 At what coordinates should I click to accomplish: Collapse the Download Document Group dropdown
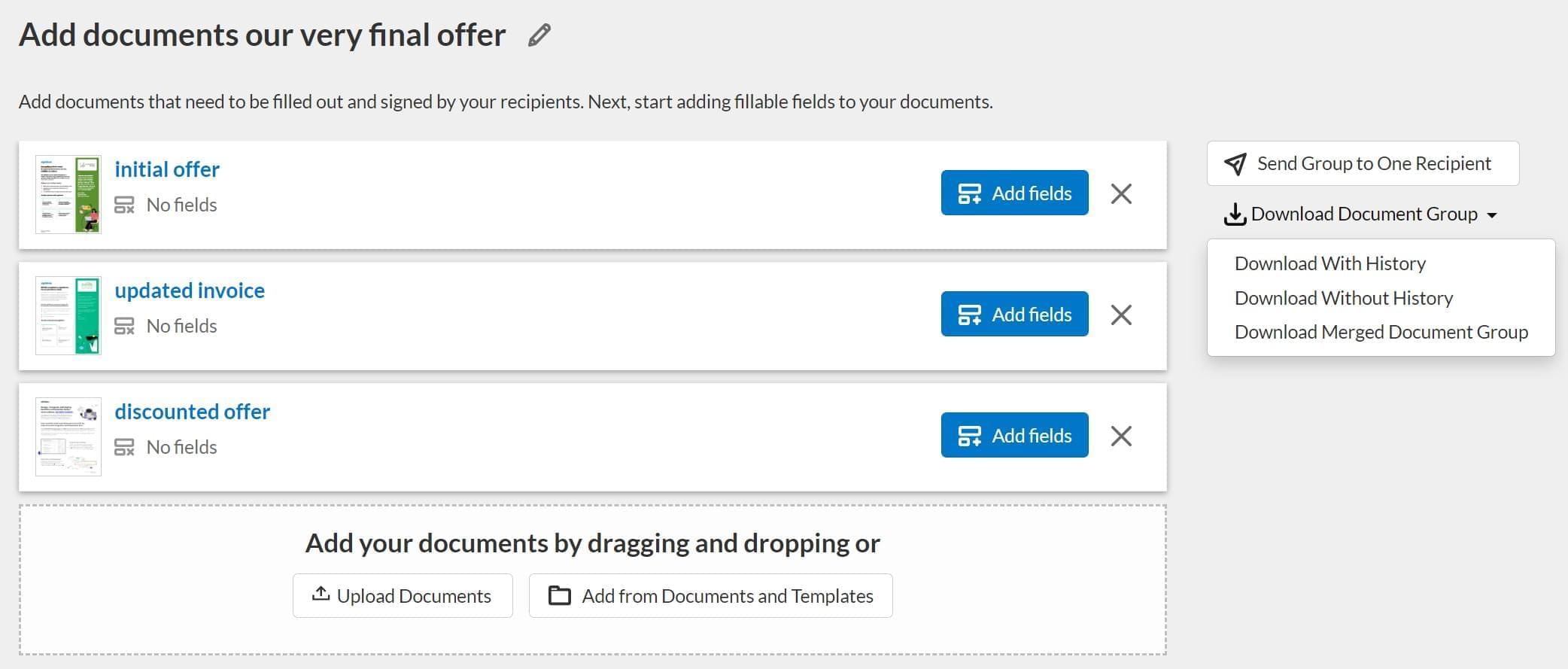tap(1491, 215)
